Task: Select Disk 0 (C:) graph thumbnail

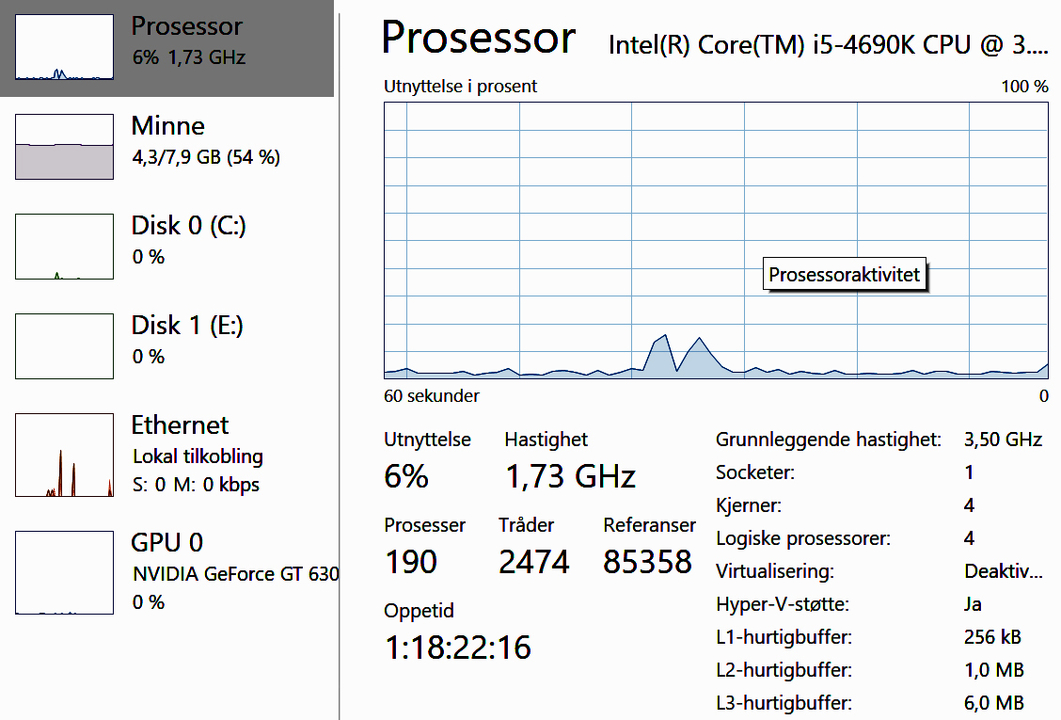Action: click(x=64, y=246)
